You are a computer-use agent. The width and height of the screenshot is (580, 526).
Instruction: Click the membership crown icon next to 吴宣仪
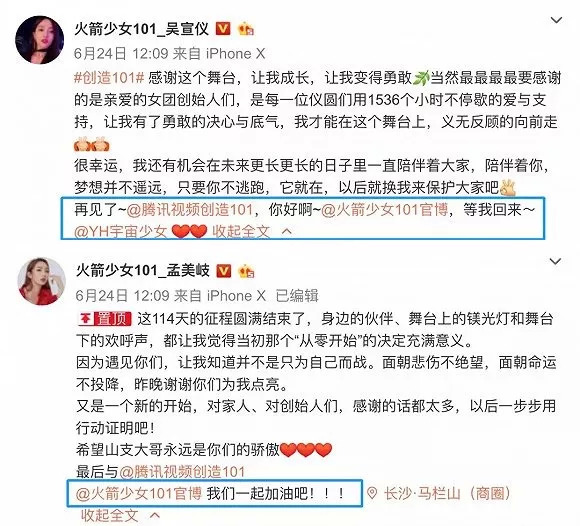pos(246,28)
